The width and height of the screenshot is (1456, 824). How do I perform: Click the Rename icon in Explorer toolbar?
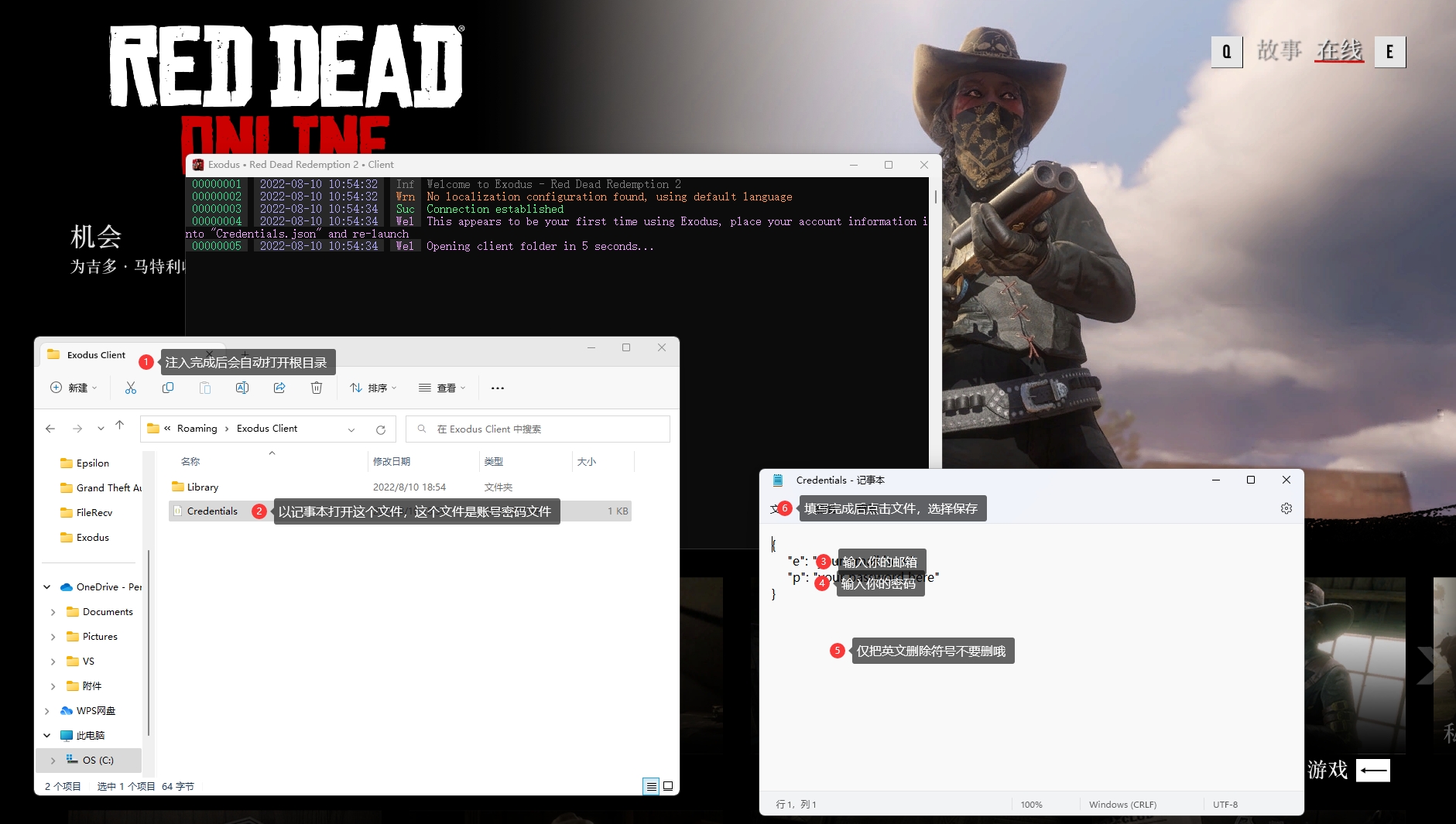[242, 388]
